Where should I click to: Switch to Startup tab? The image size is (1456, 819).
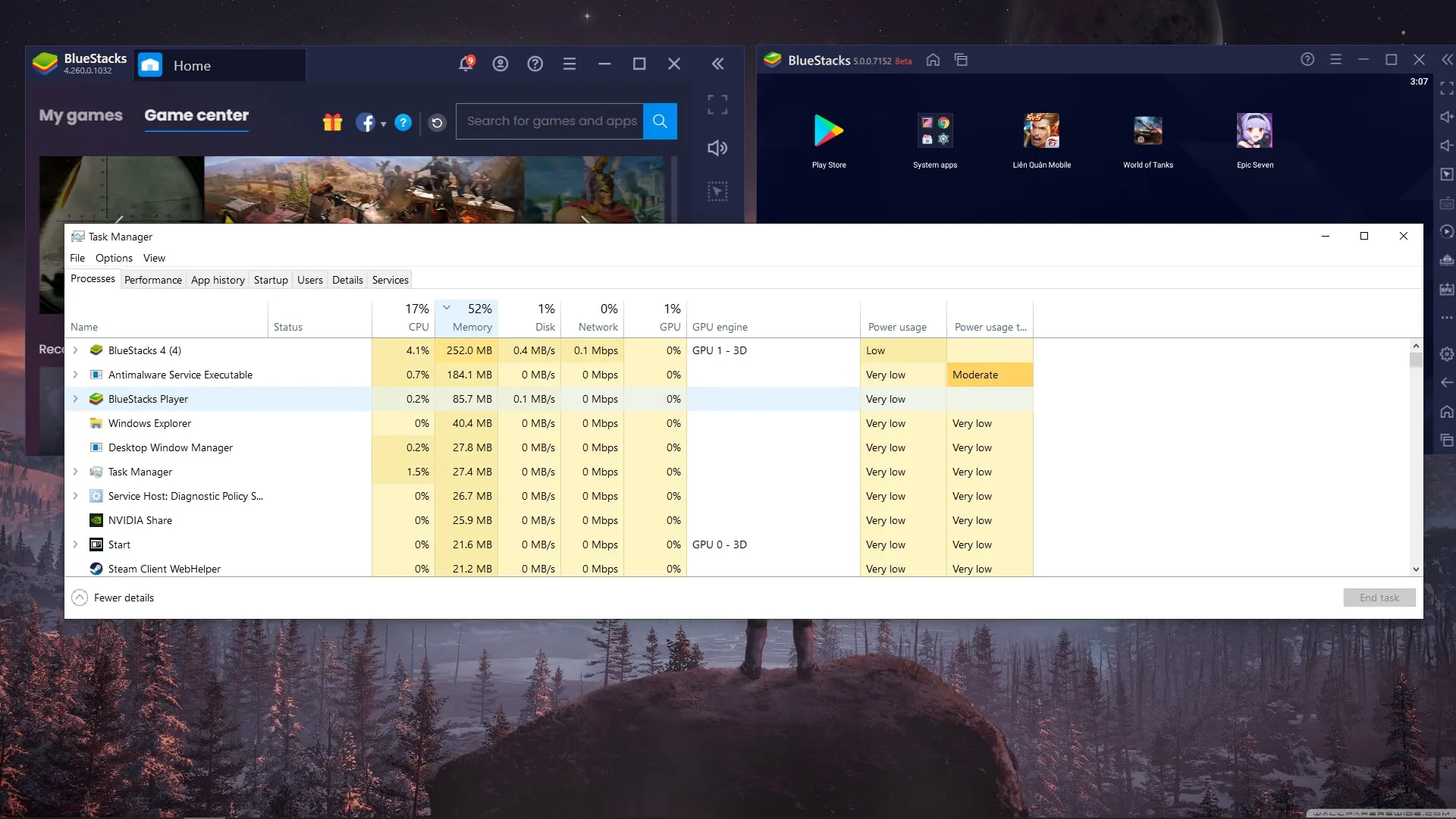tap(271, 280)
